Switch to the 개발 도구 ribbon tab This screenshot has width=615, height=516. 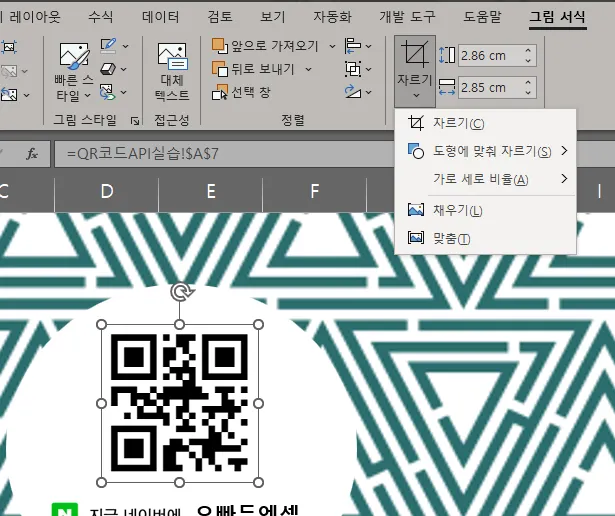(x=407, y=17)
